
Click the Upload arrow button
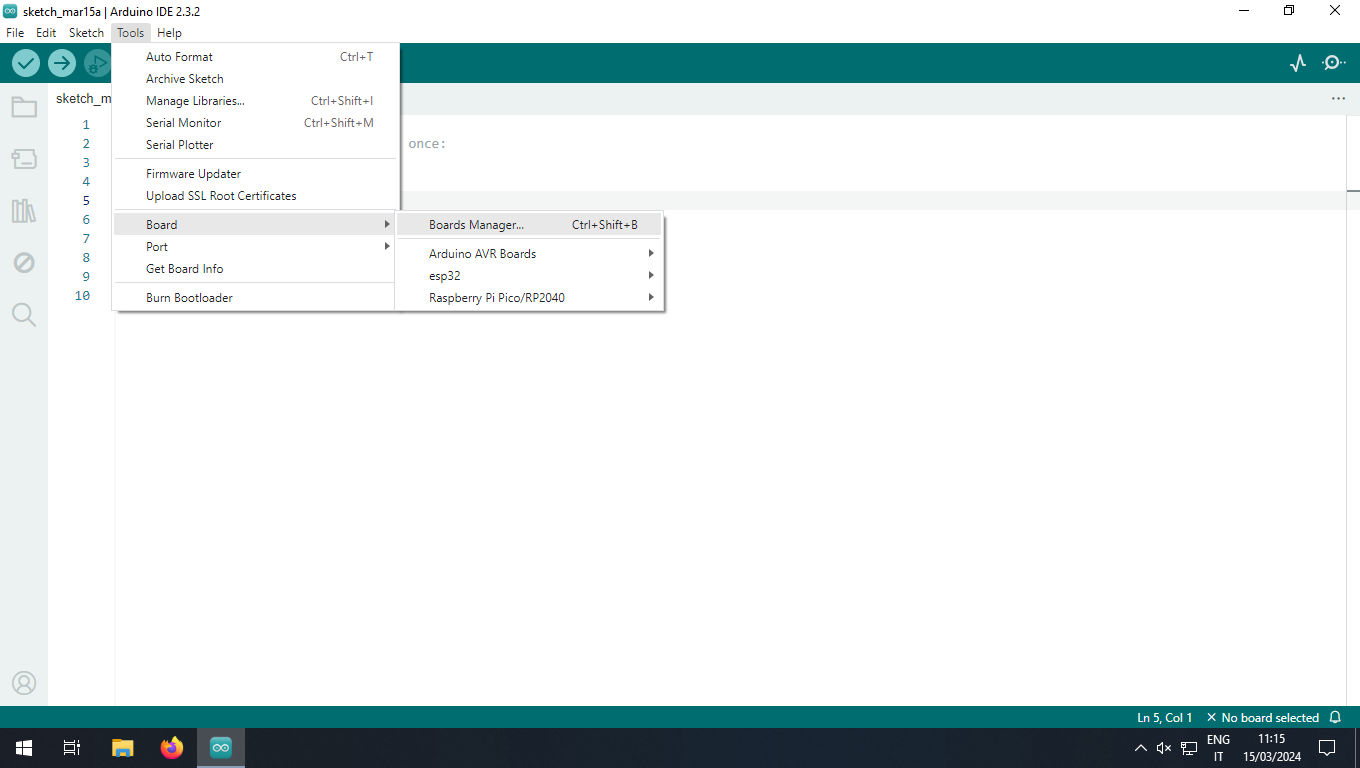point(62,63)
